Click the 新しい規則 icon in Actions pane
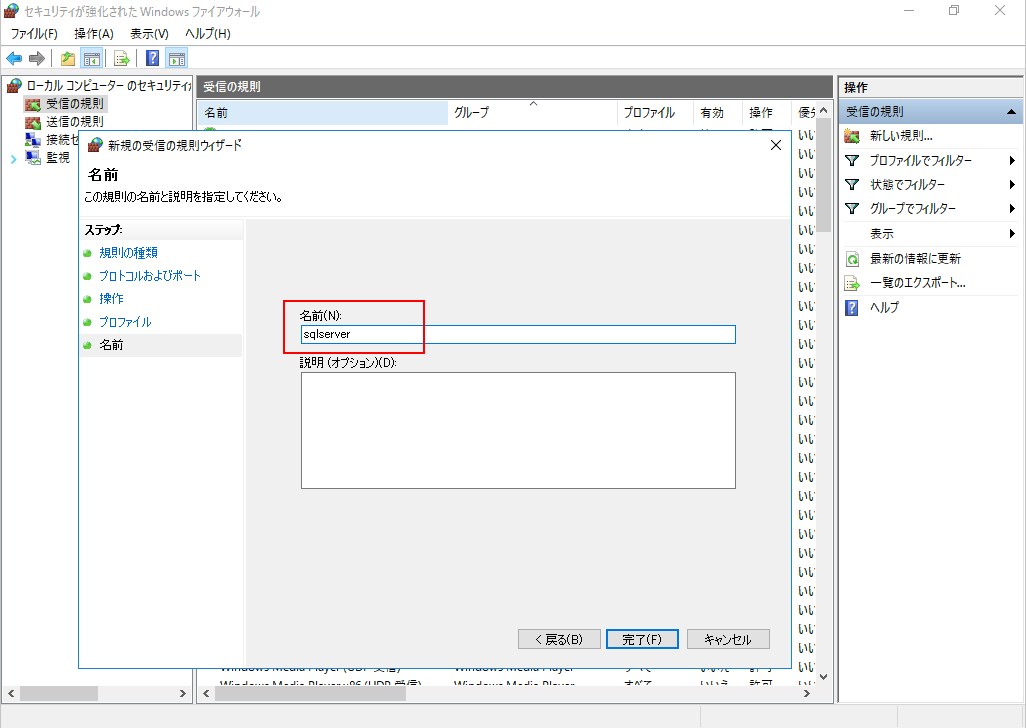Screen dimensions: 1026x728 click(x=853, y=136)
